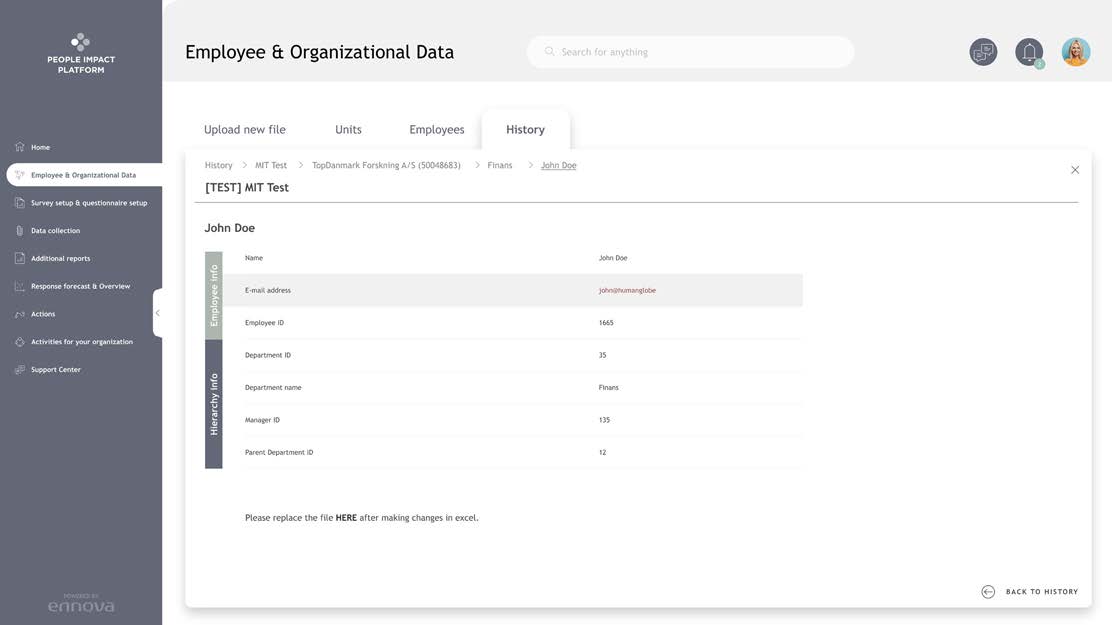
Task: Close the John Doe detail panel
Action: tap(1075, 170)
